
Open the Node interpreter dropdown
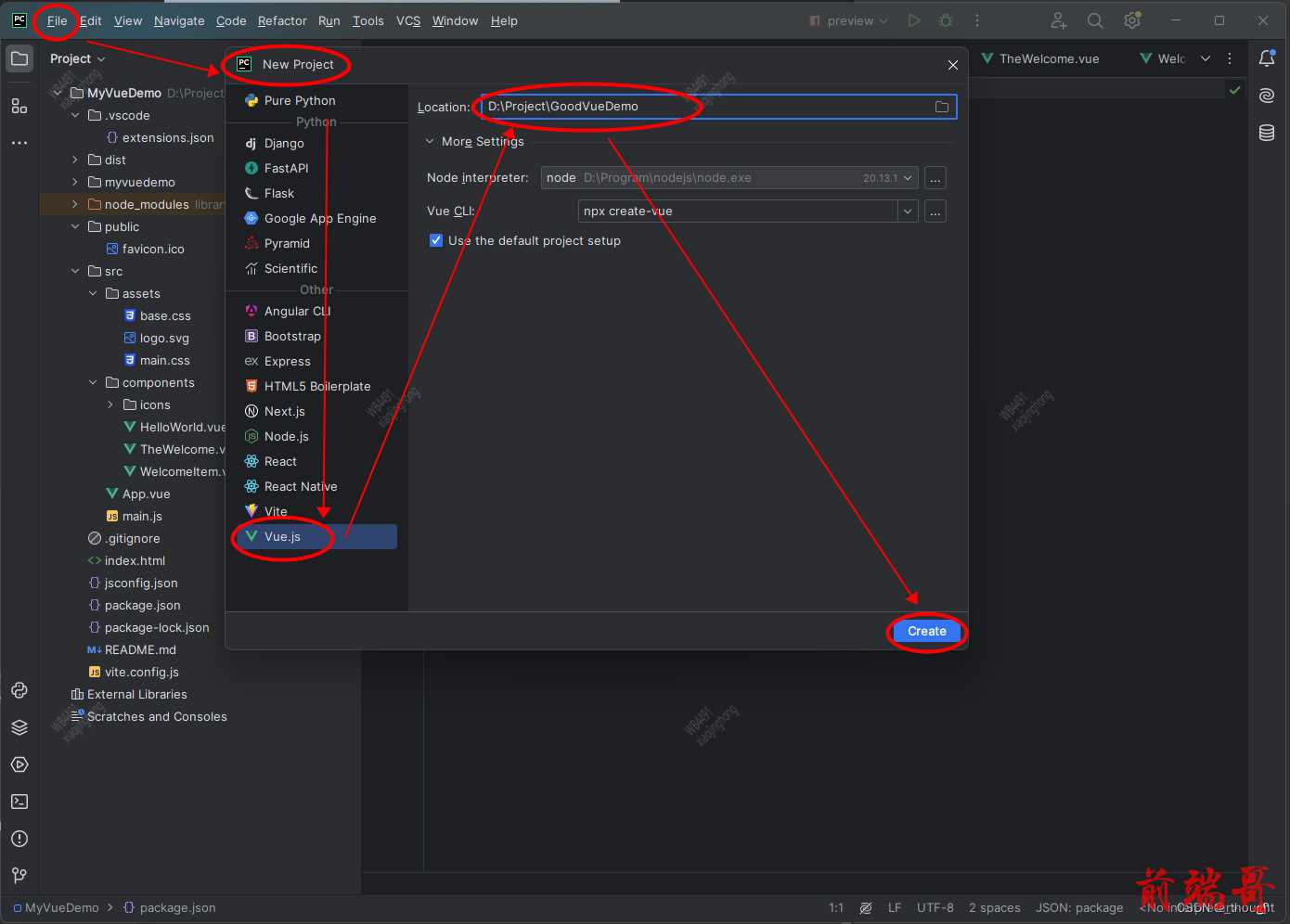(908, 178)
